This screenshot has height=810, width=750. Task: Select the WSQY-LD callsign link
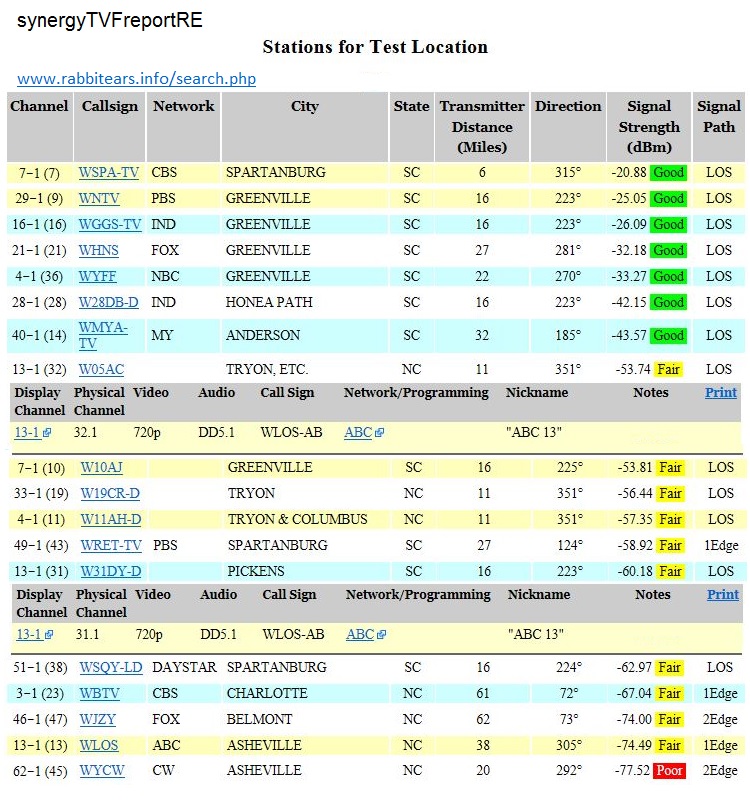tap(110, 667)
